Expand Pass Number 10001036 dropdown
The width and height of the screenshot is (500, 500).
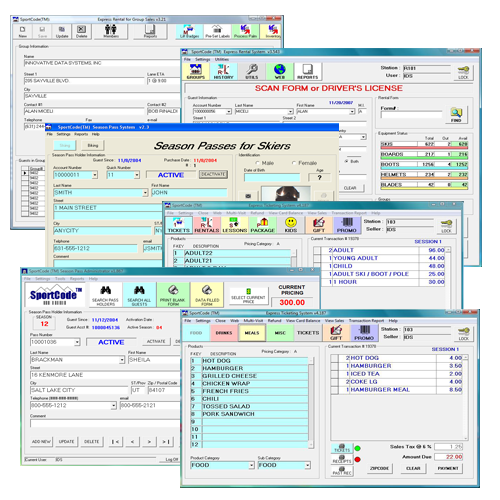(x=77, y=342)
